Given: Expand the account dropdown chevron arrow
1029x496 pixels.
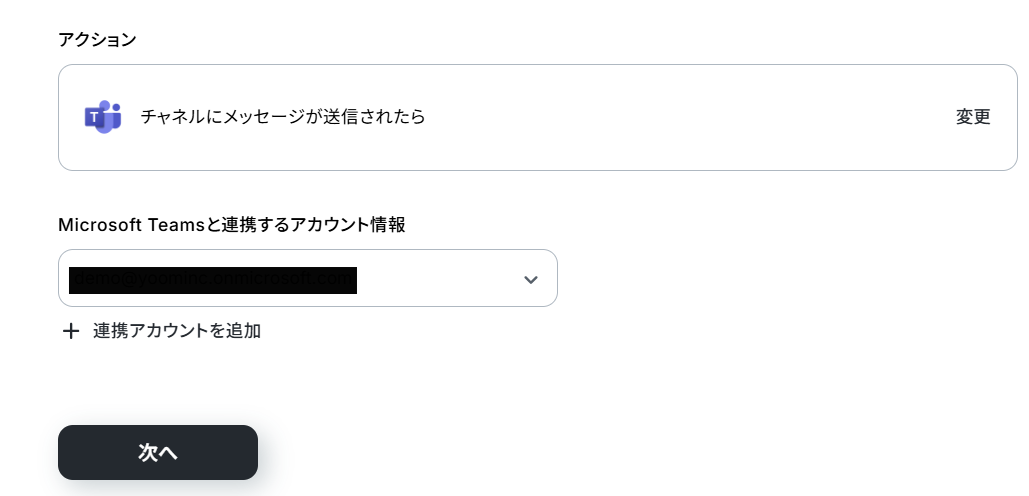Looking at the screenshot, I should 531,279.
